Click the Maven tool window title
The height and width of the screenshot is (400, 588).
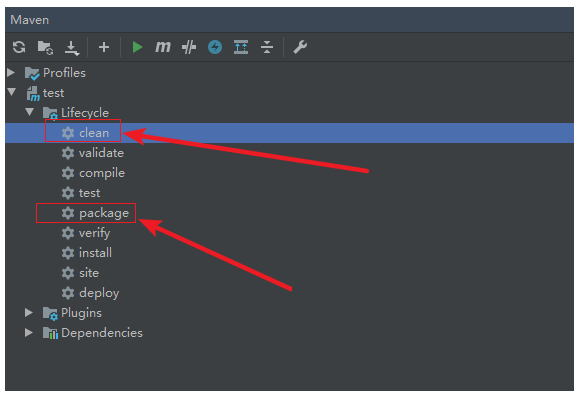pyautogui.click(x=30, y=20)
